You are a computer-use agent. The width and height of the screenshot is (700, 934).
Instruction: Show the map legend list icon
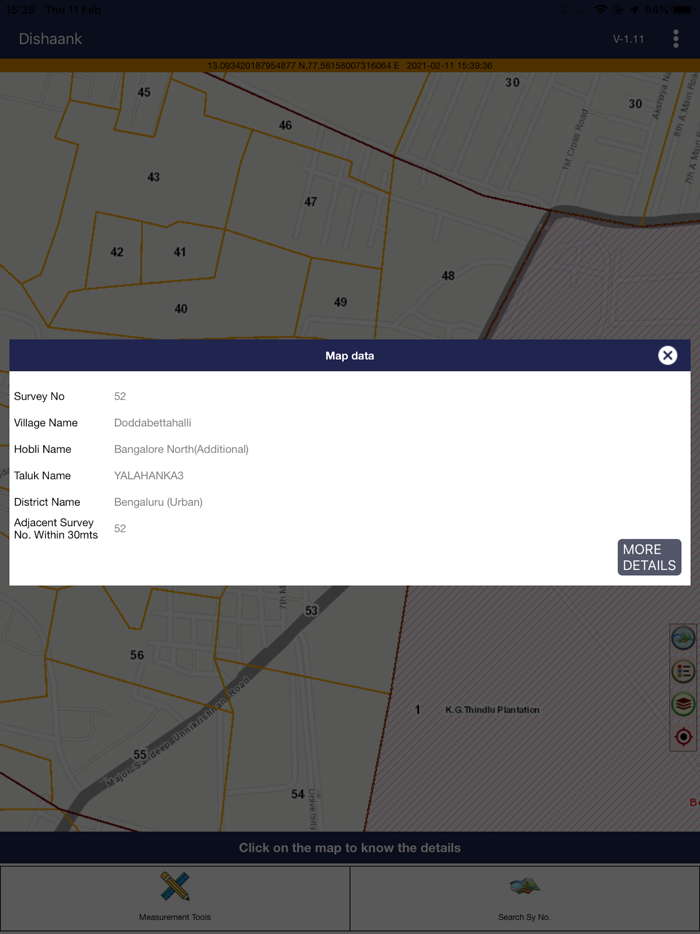(x=683, y=671)
